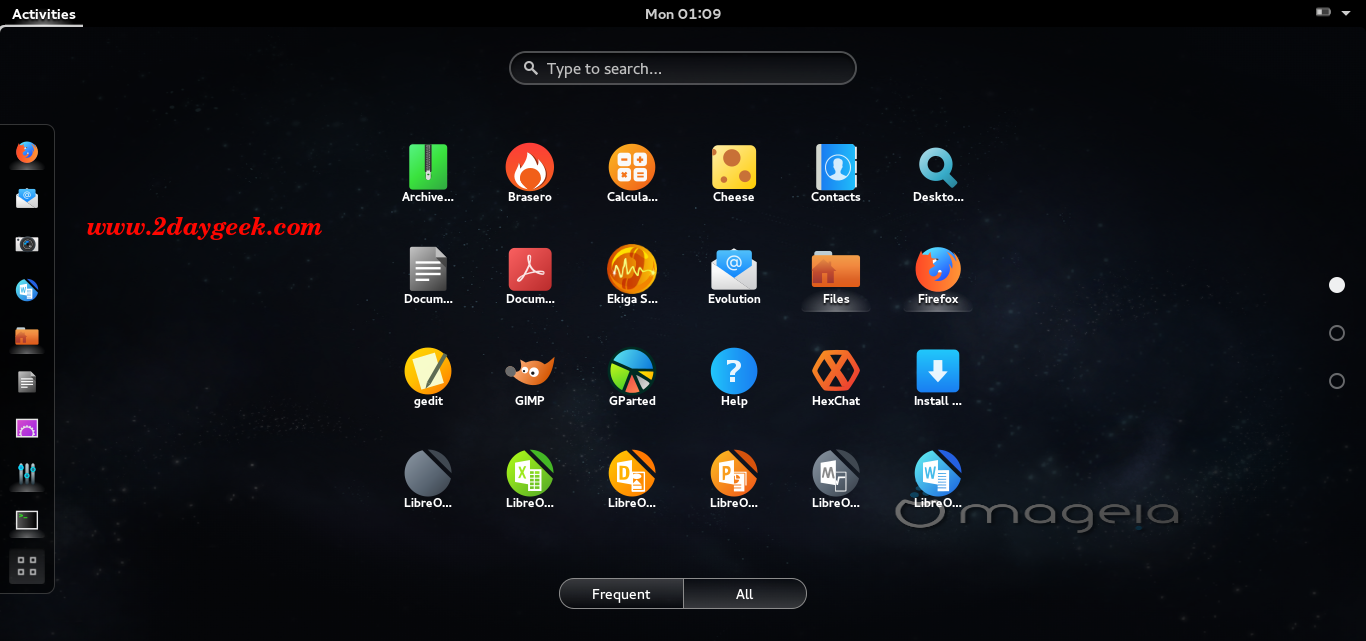The width and height of the screenshot is (1366, 641).
Task: Click the battery indicator in top bar
Action: (x=1324, y=13)
